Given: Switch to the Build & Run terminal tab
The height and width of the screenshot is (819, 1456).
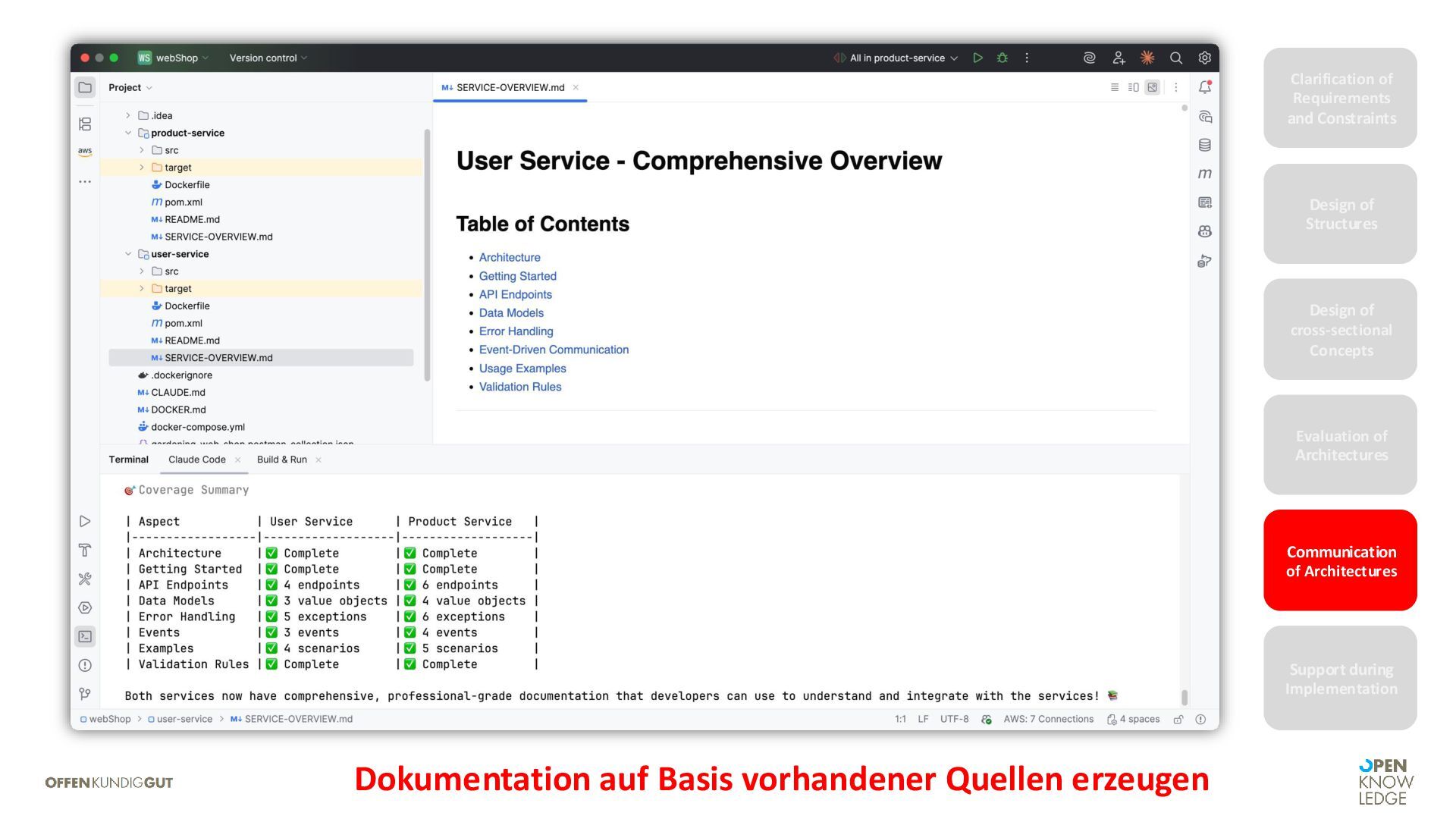Looking at the screenshot, I should pos(281,460).
